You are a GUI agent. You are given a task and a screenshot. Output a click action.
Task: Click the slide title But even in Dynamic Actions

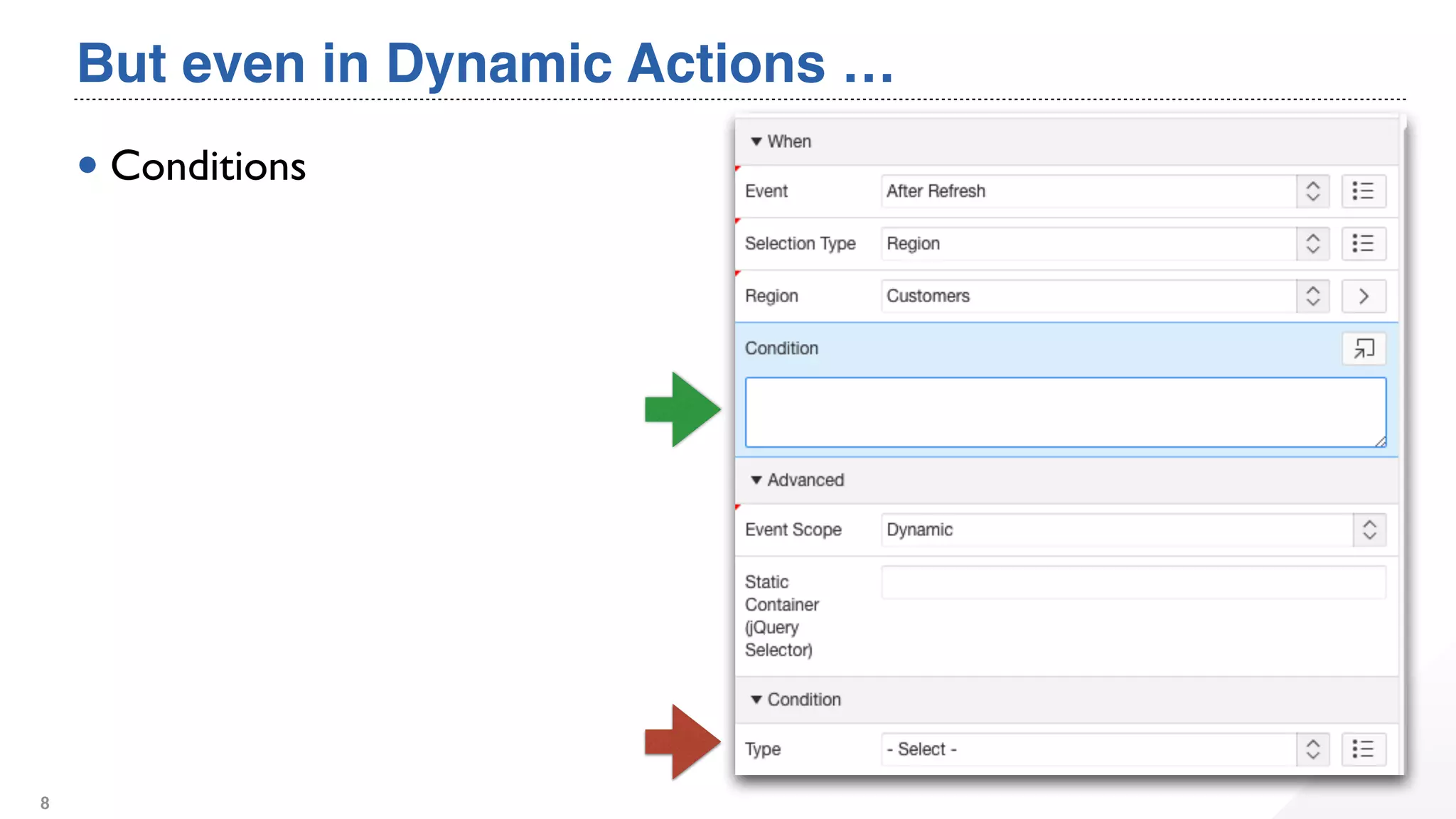pyautogui.click(x=486, y=63)
